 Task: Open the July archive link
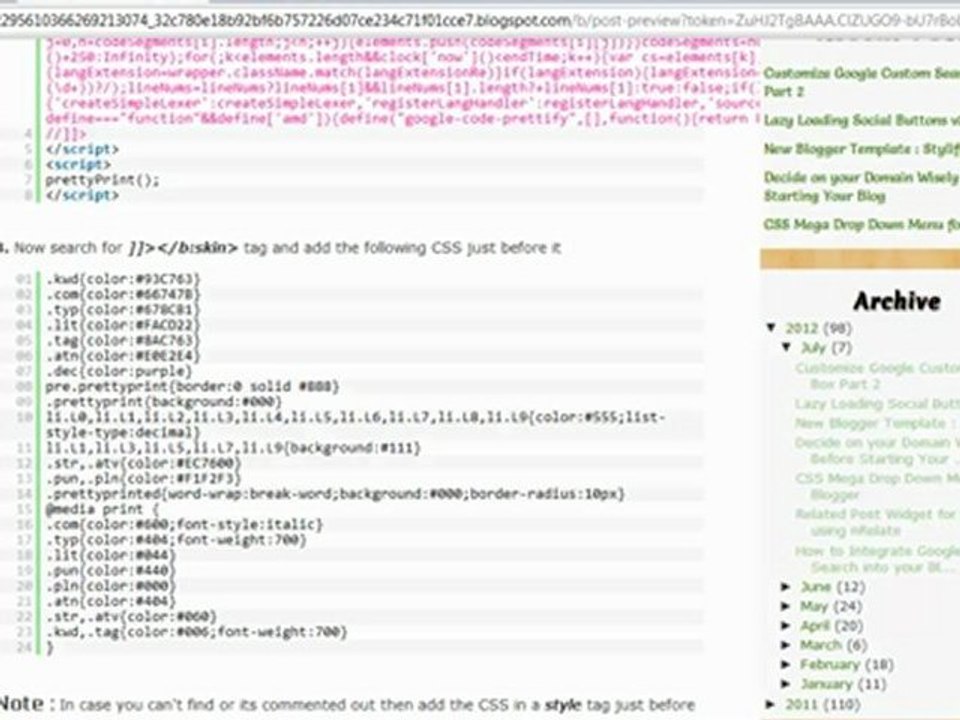pyautogui.click(x=813, y=348)
